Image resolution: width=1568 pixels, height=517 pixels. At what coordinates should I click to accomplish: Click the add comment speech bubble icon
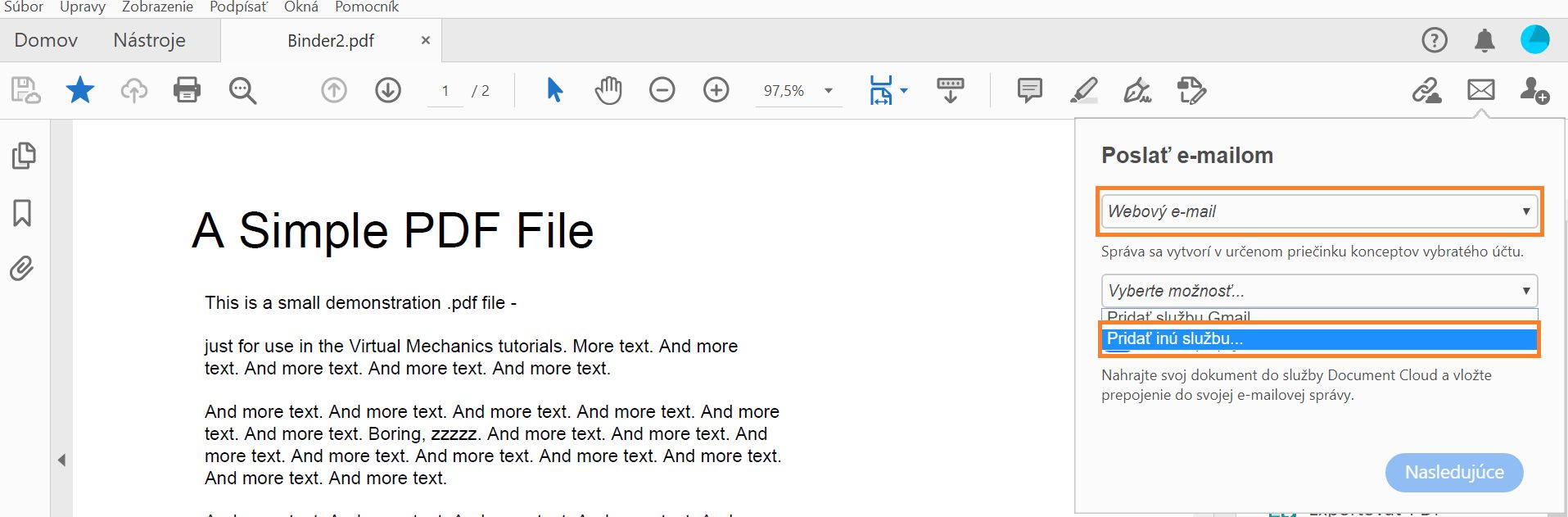(x=1029, y=90)
